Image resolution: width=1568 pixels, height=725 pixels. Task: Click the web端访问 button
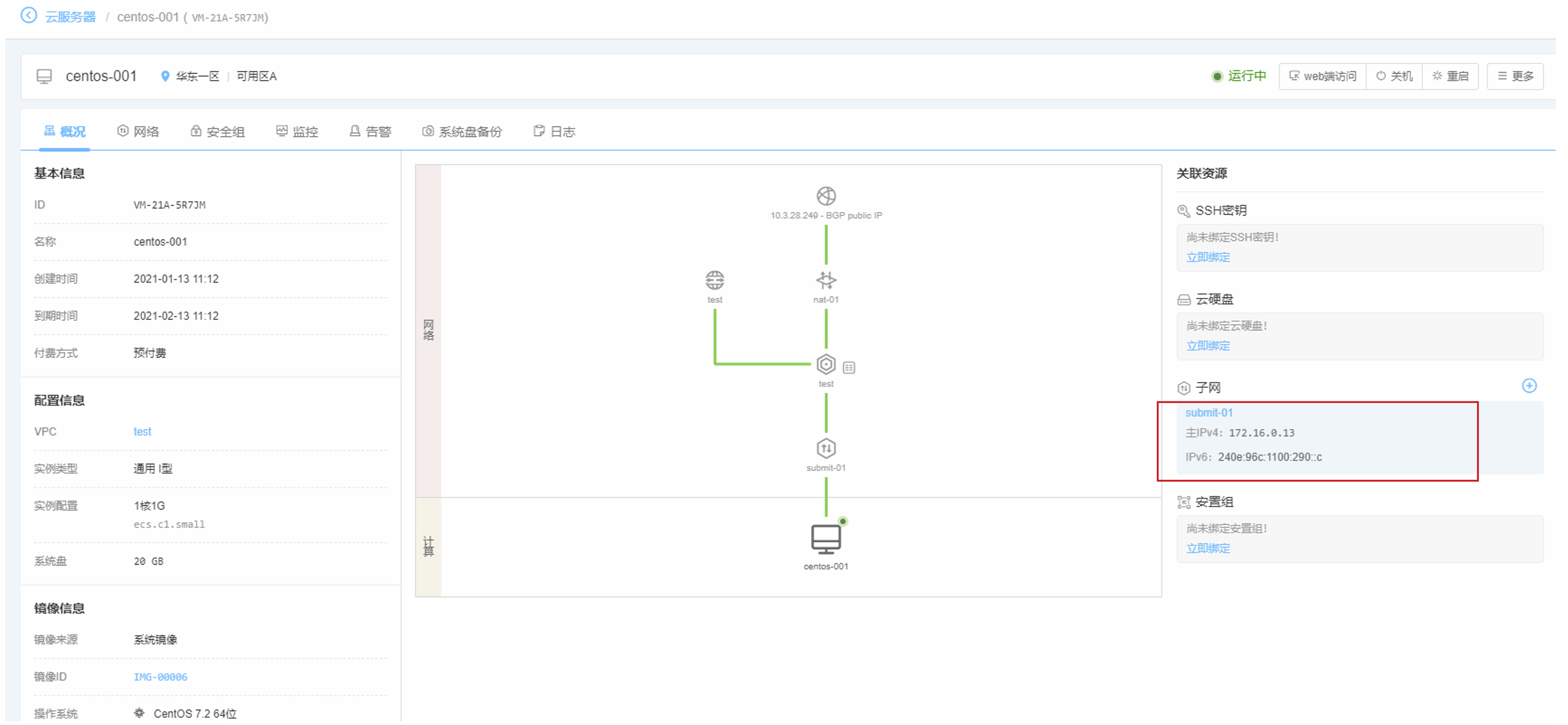point(1322,76)
